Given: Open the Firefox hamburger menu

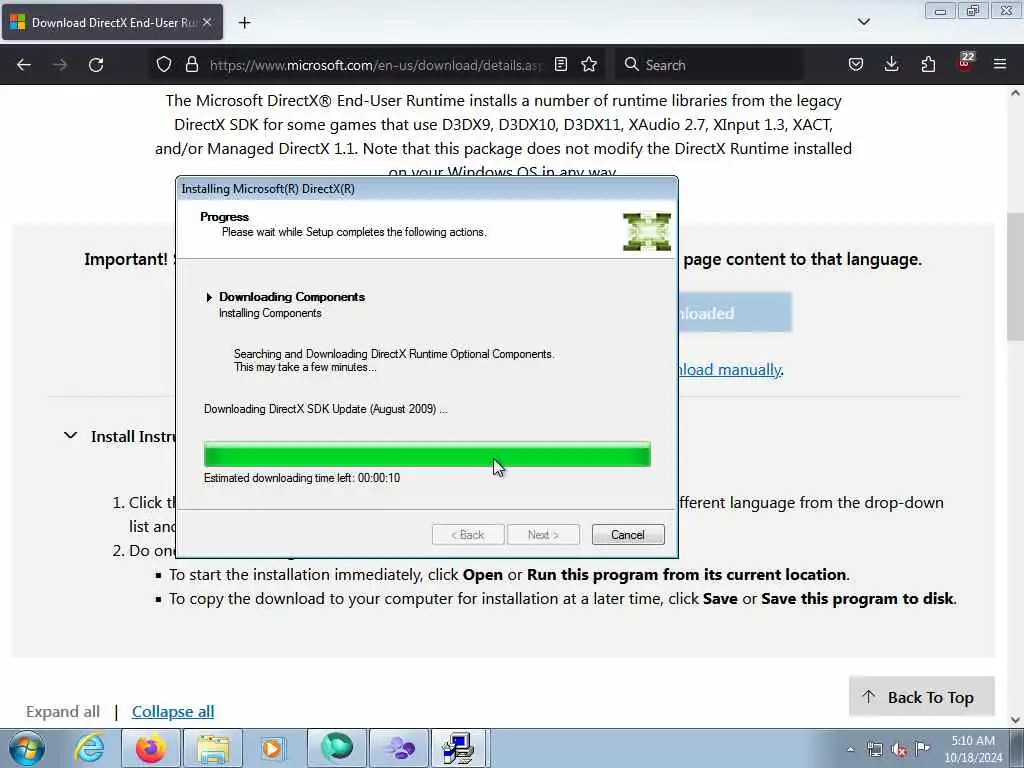Looking at the screenshot, I should tap(1000, 65).
